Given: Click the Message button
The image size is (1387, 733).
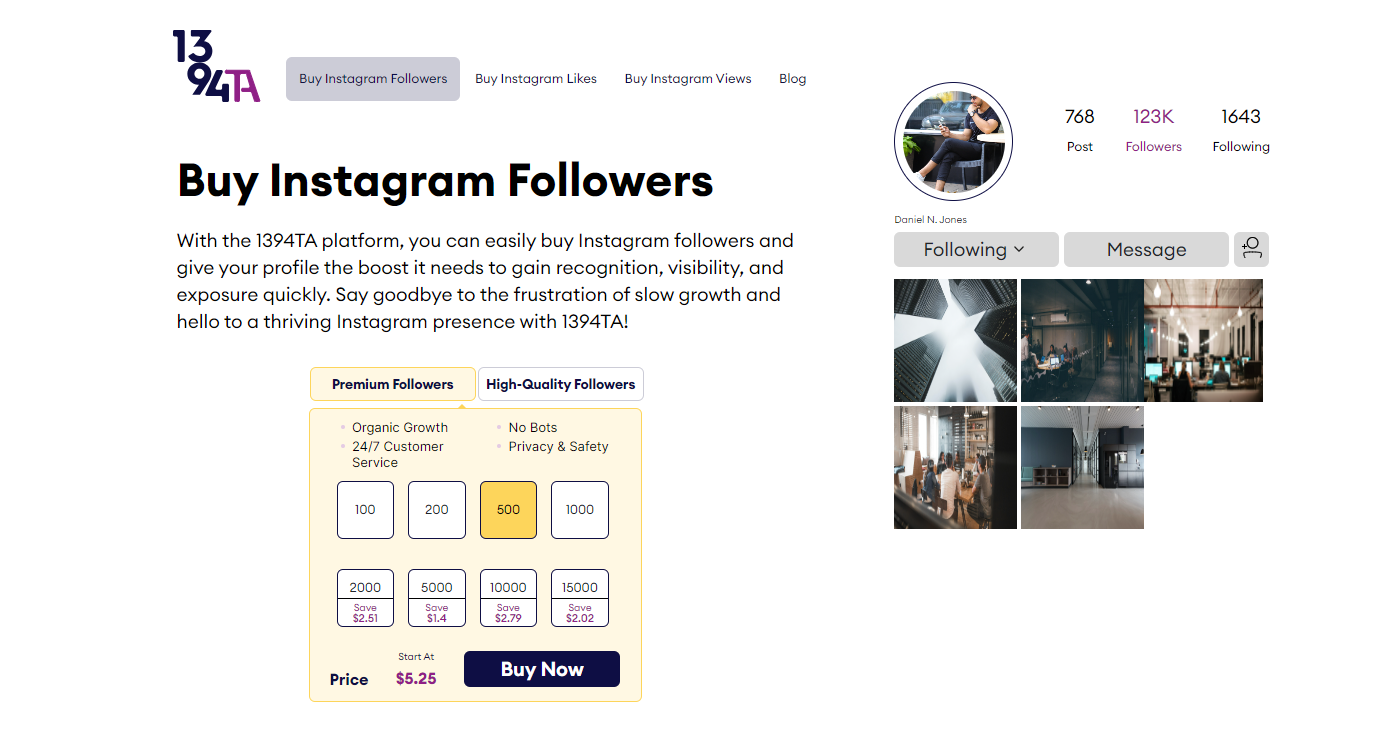Looking at the screenshot, I should (x=1146, y=250).
